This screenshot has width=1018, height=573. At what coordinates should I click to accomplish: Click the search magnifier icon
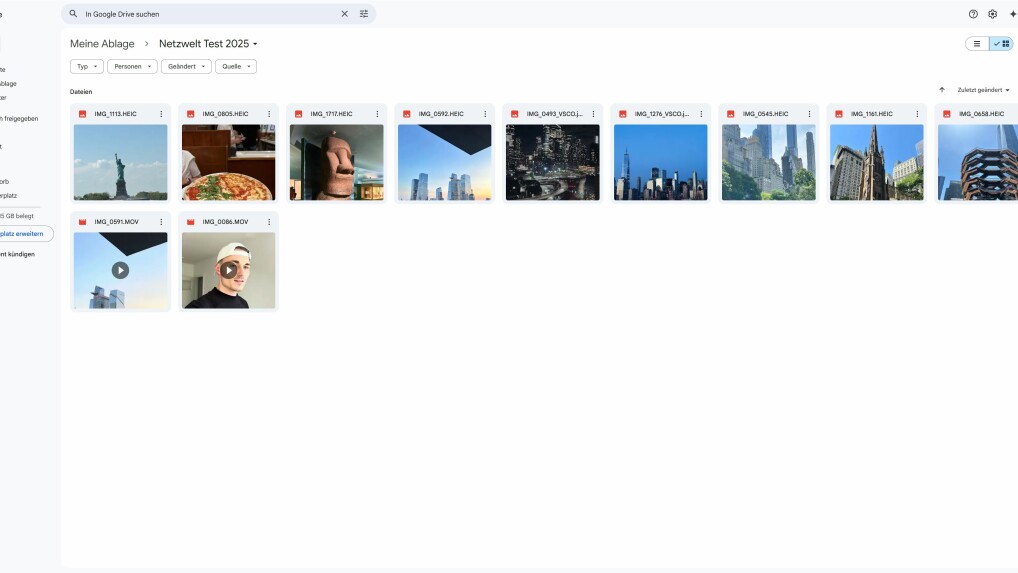73,14
